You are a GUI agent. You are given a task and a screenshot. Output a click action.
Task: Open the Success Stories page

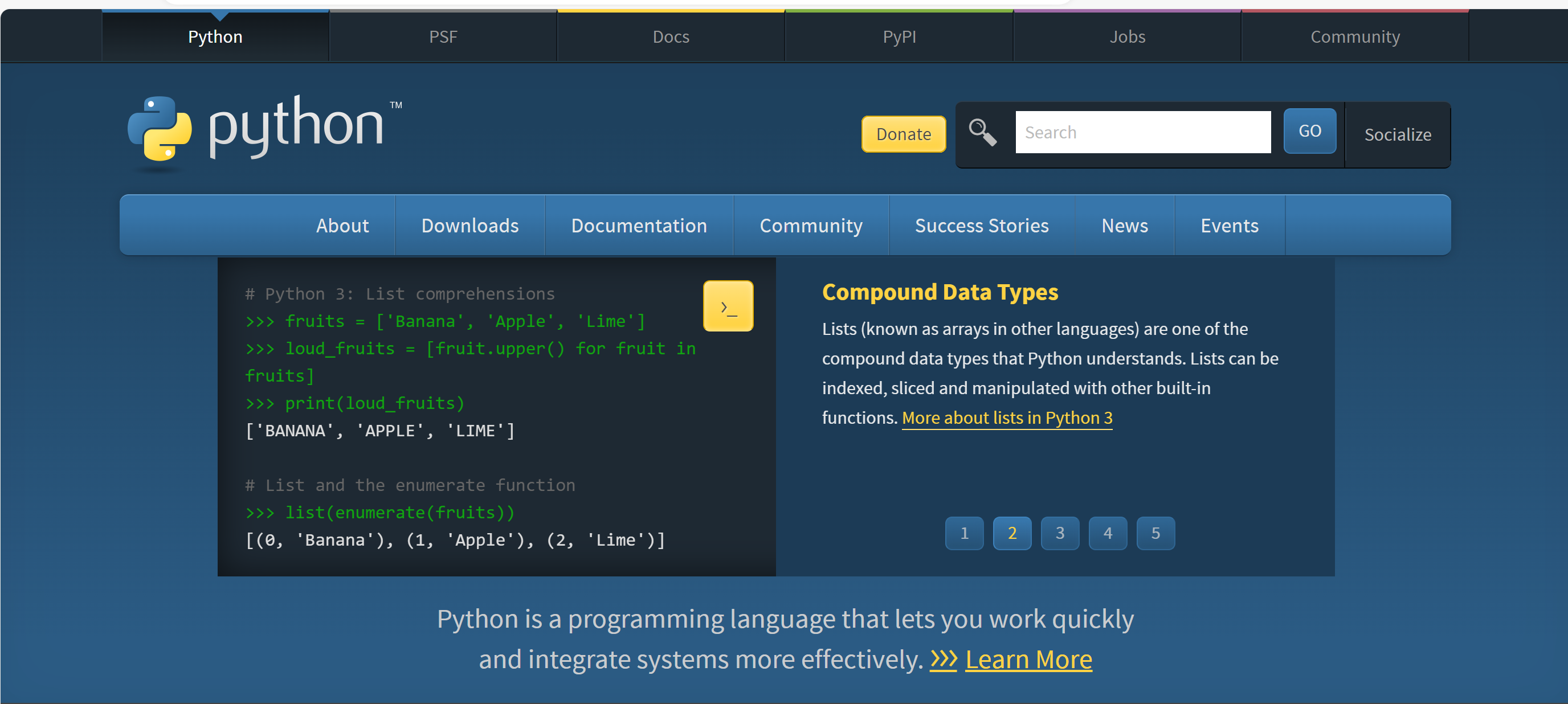click(981, 225)
